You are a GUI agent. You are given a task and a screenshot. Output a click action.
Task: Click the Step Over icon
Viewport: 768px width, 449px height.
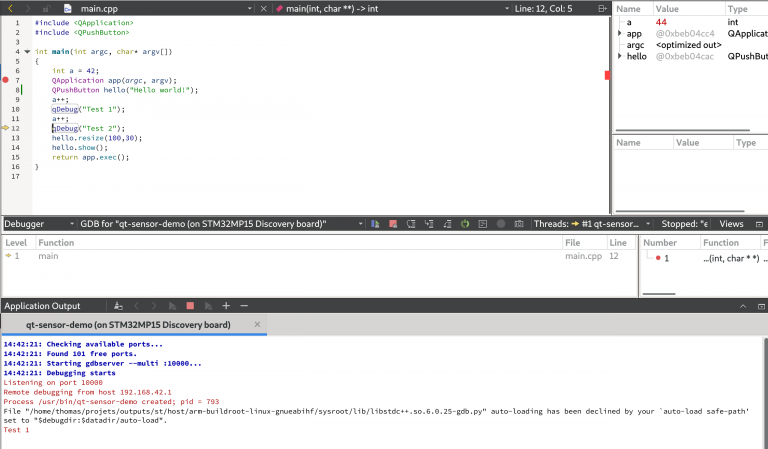[411, 224]
